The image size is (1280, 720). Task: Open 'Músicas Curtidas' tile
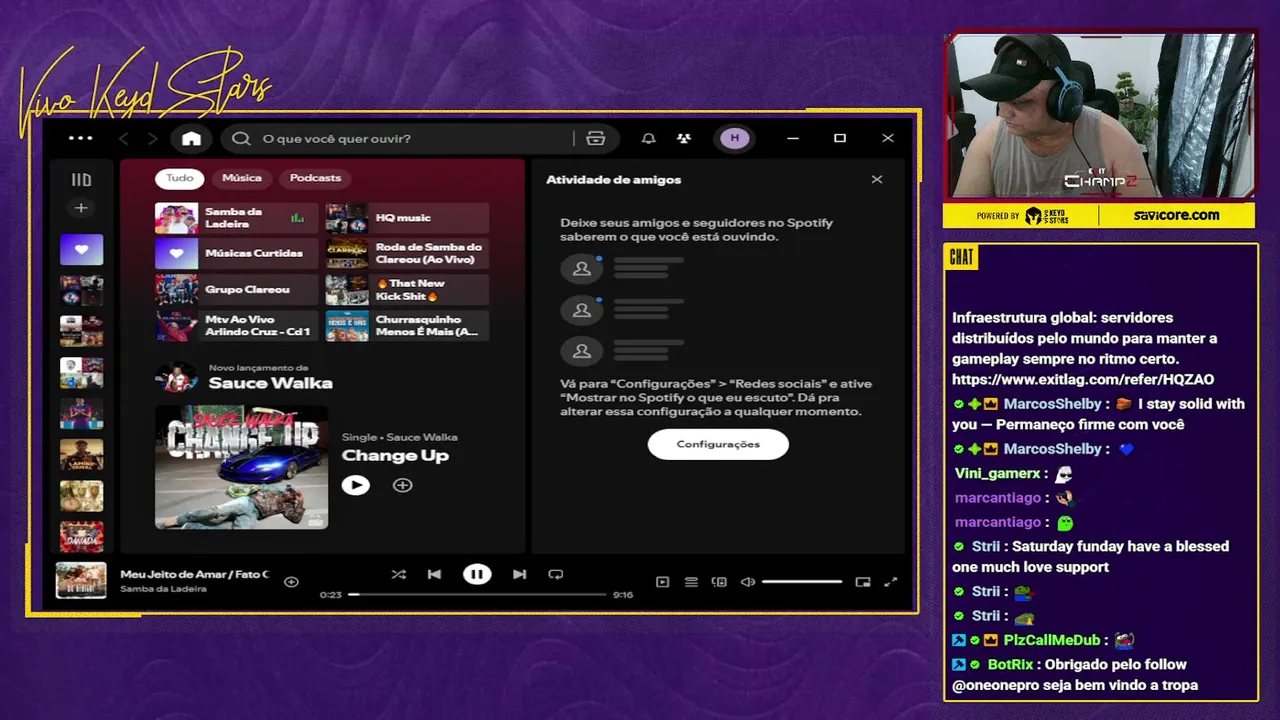(236, 254)
